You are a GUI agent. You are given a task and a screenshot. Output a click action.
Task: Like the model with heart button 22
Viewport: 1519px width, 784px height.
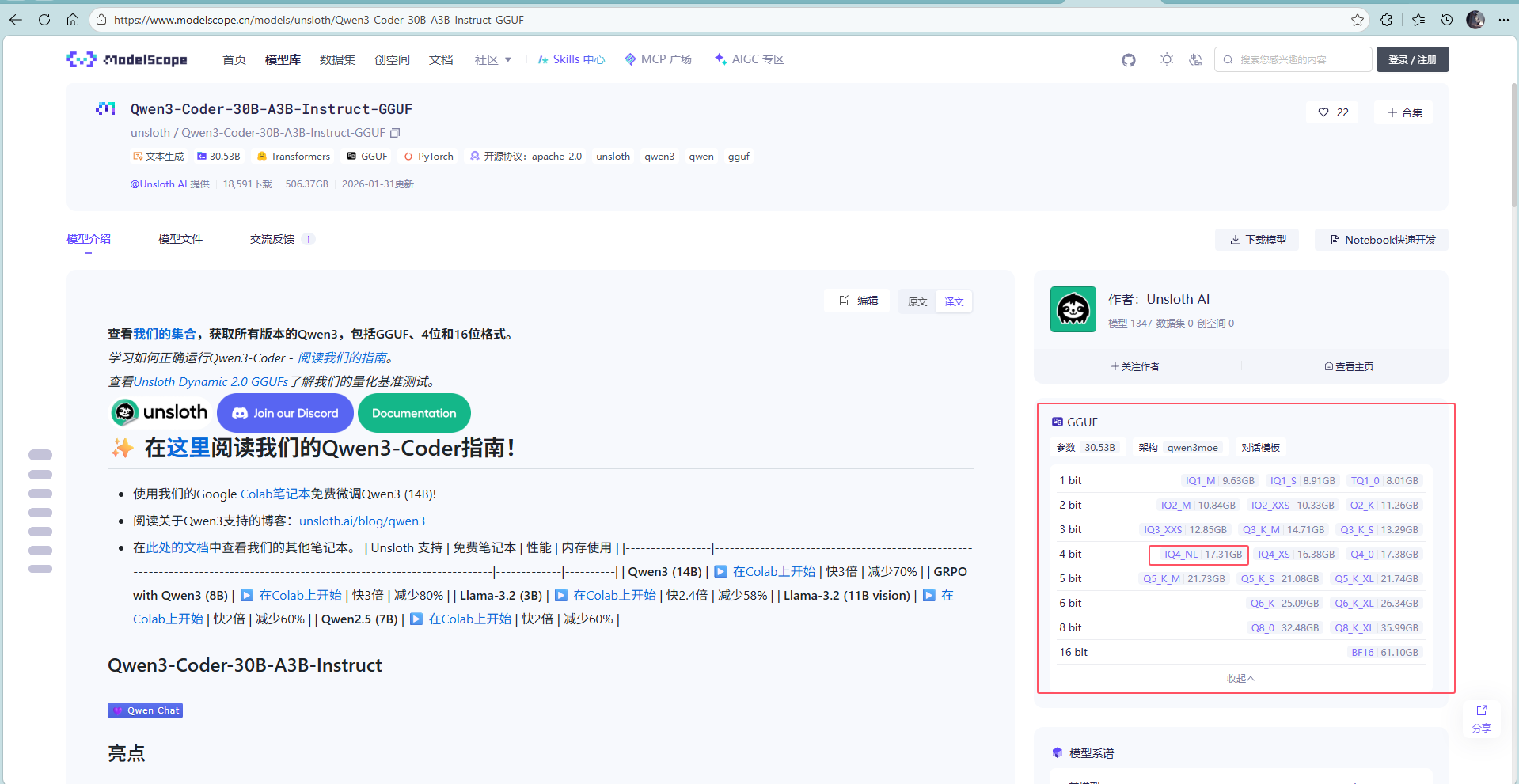pyautogui.click(x=1333, y=112)
